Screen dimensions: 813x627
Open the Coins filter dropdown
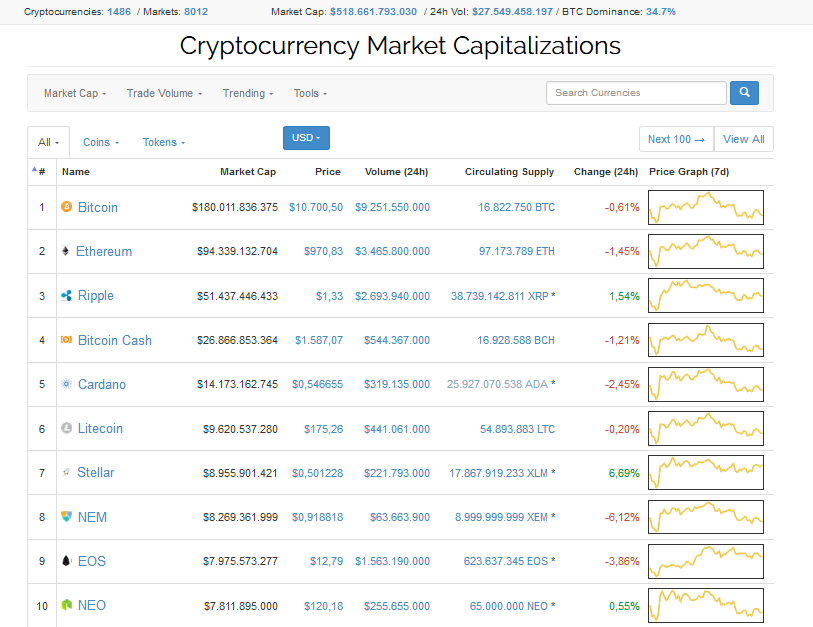point(101,142)
